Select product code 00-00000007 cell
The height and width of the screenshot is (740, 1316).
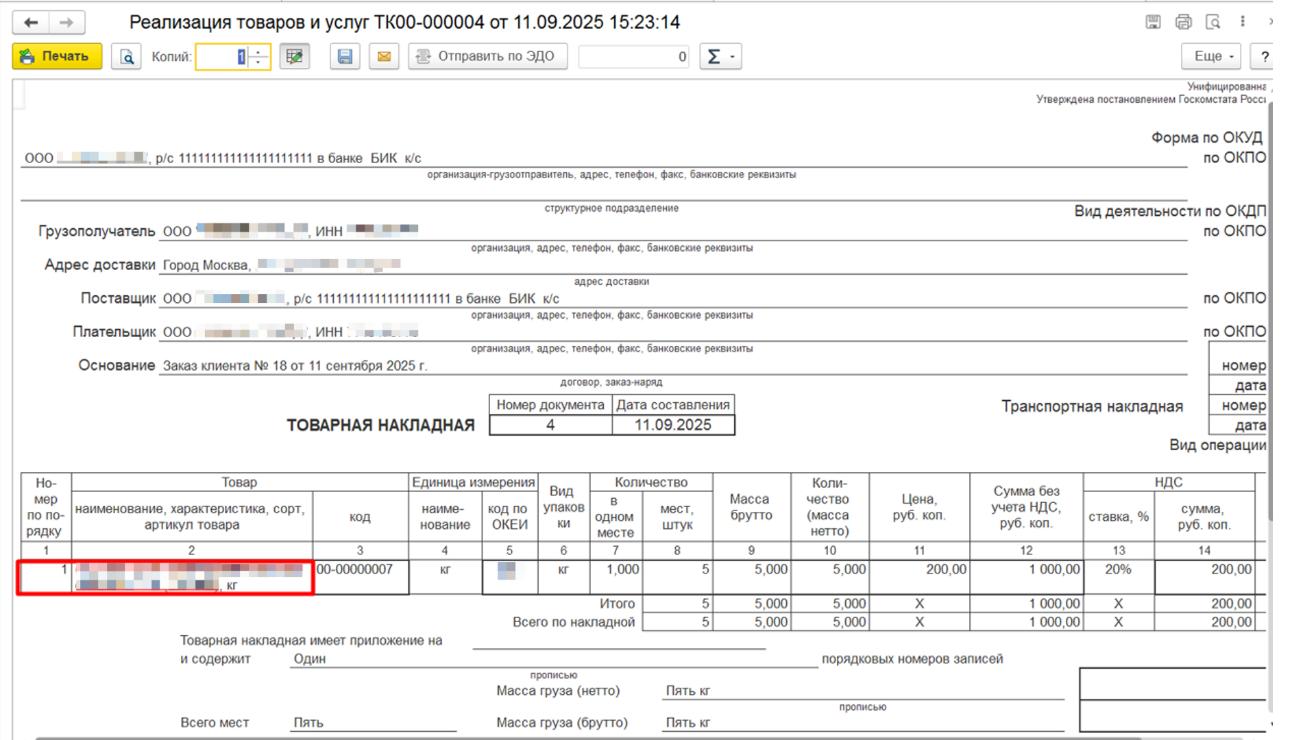361,577
